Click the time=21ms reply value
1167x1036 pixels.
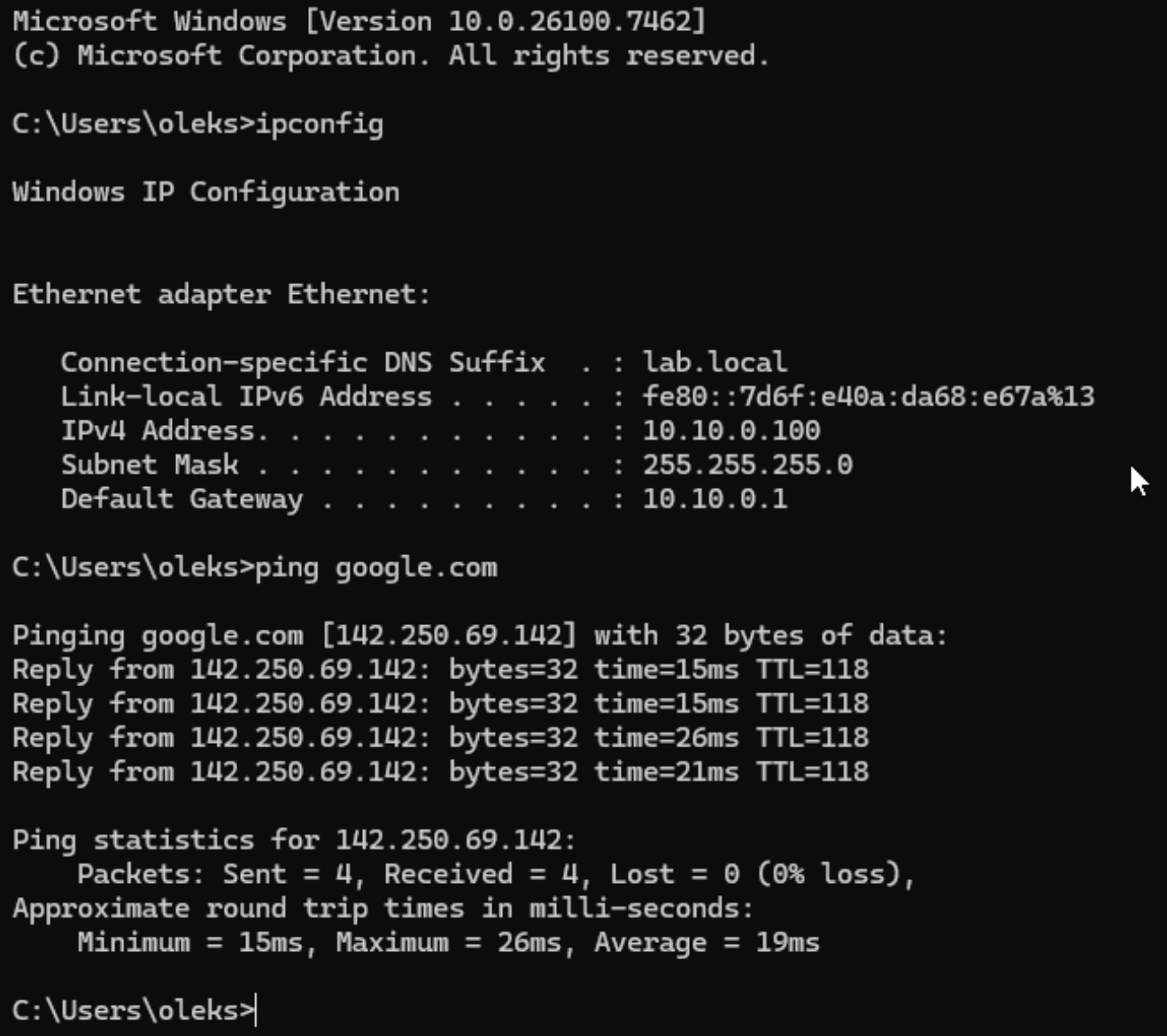click(x=666, y=771)
